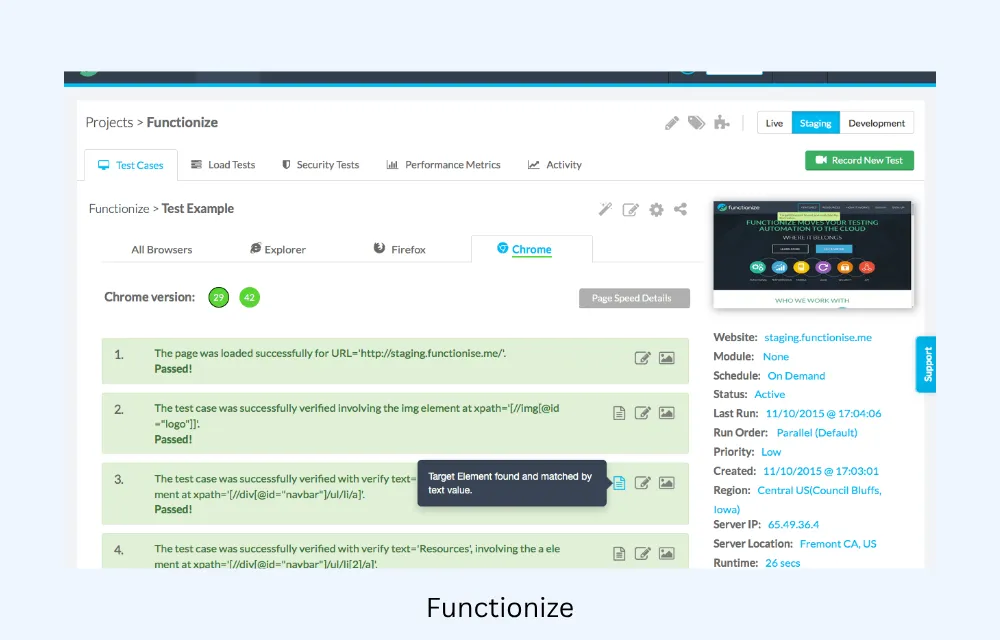Select the Firefox browser tab
This screenshot has width=1000, height=640.
400,249
